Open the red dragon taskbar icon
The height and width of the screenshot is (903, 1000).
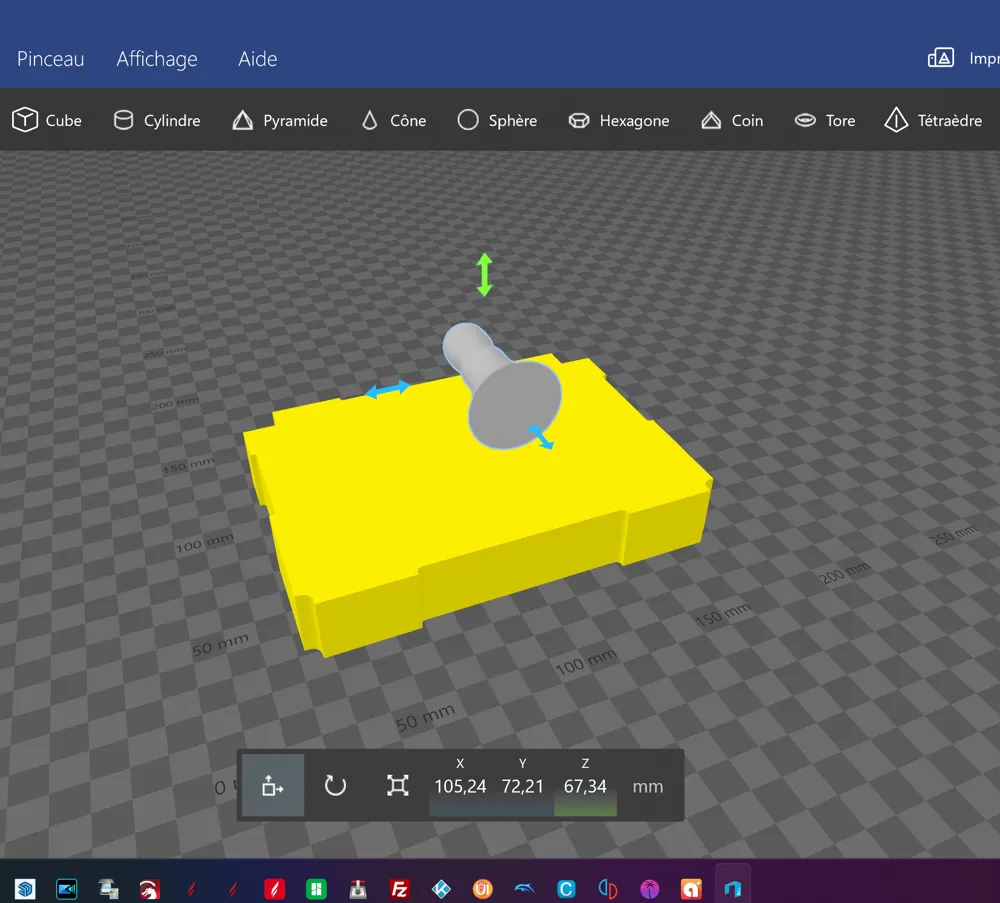coord(150,888)
